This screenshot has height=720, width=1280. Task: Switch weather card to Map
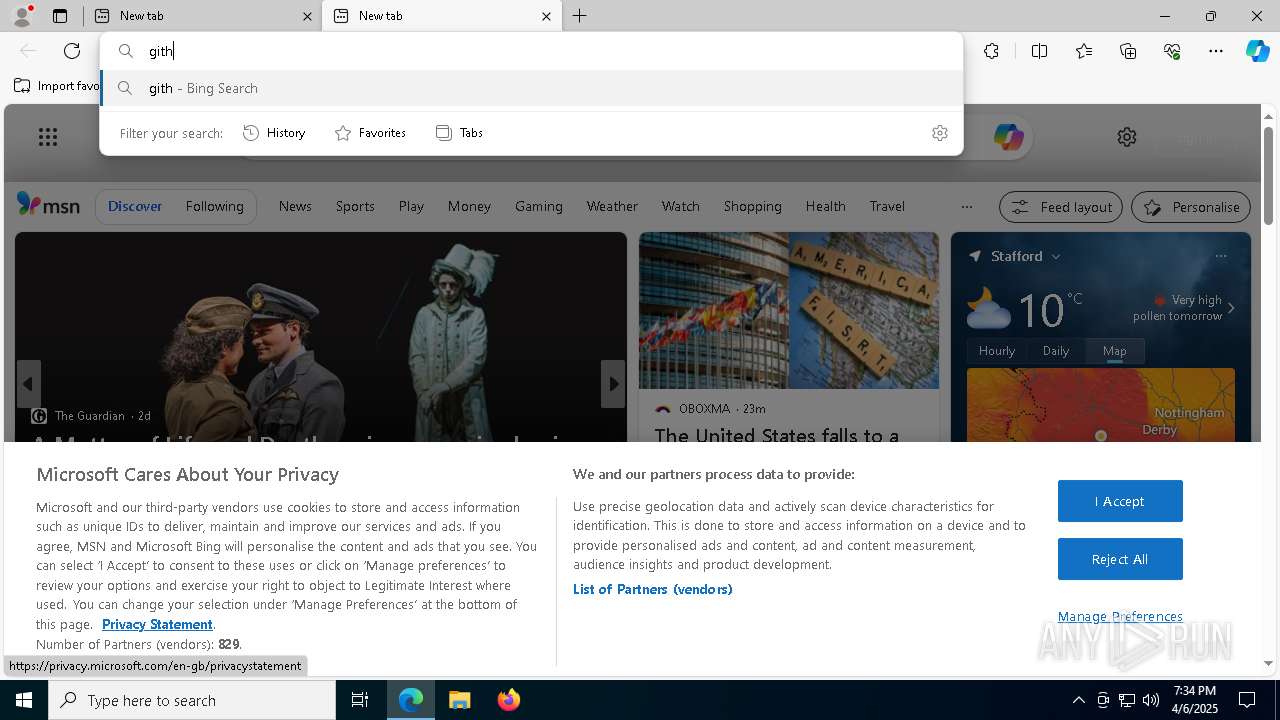point(1115,351)
